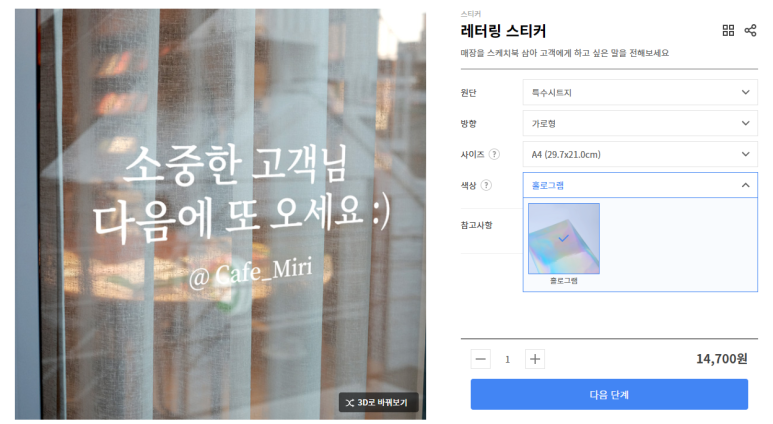Click the quantity field showing 1
The image size is (773, 424).
pos(507,359)
